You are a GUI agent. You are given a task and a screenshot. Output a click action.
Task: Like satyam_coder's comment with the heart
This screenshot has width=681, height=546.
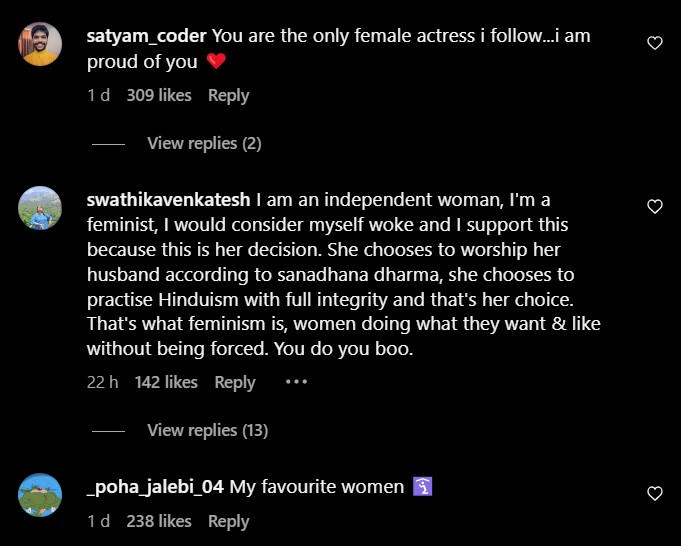pyautogui.click(x=655, y=43)
